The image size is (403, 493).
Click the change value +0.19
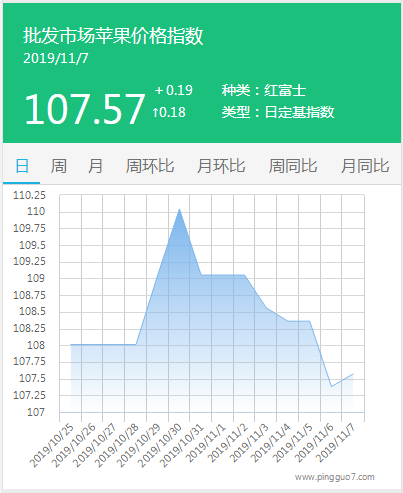[174, 90]
